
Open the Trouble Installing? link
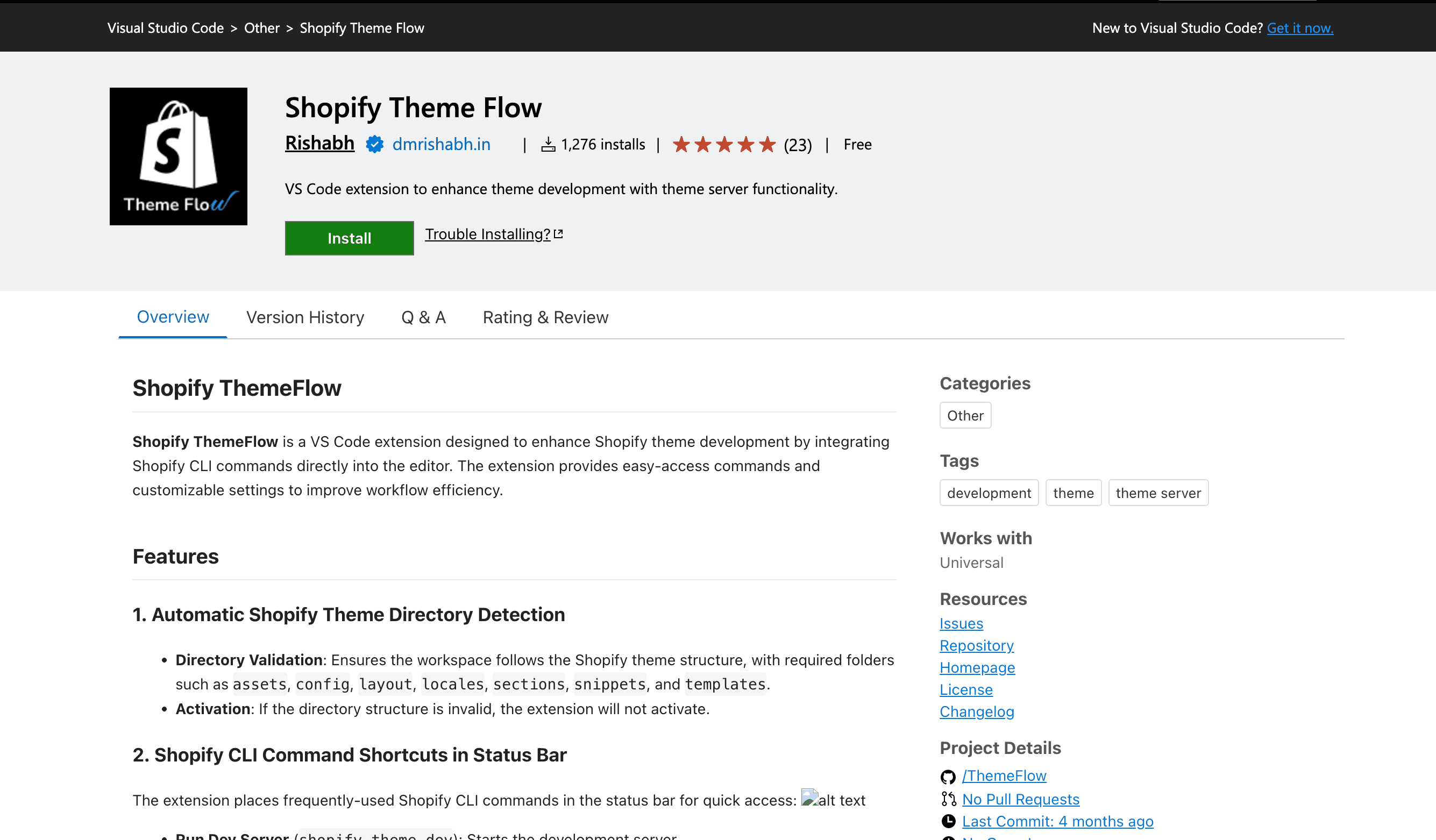point(488,234)
